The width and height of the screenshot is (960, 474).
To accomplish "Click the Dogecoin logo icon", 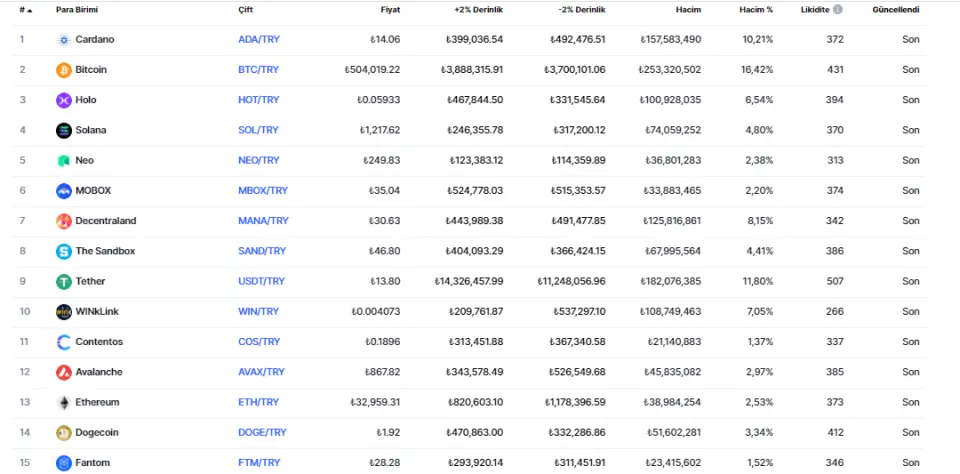I will pyautogui.click(x=64, y=433).
